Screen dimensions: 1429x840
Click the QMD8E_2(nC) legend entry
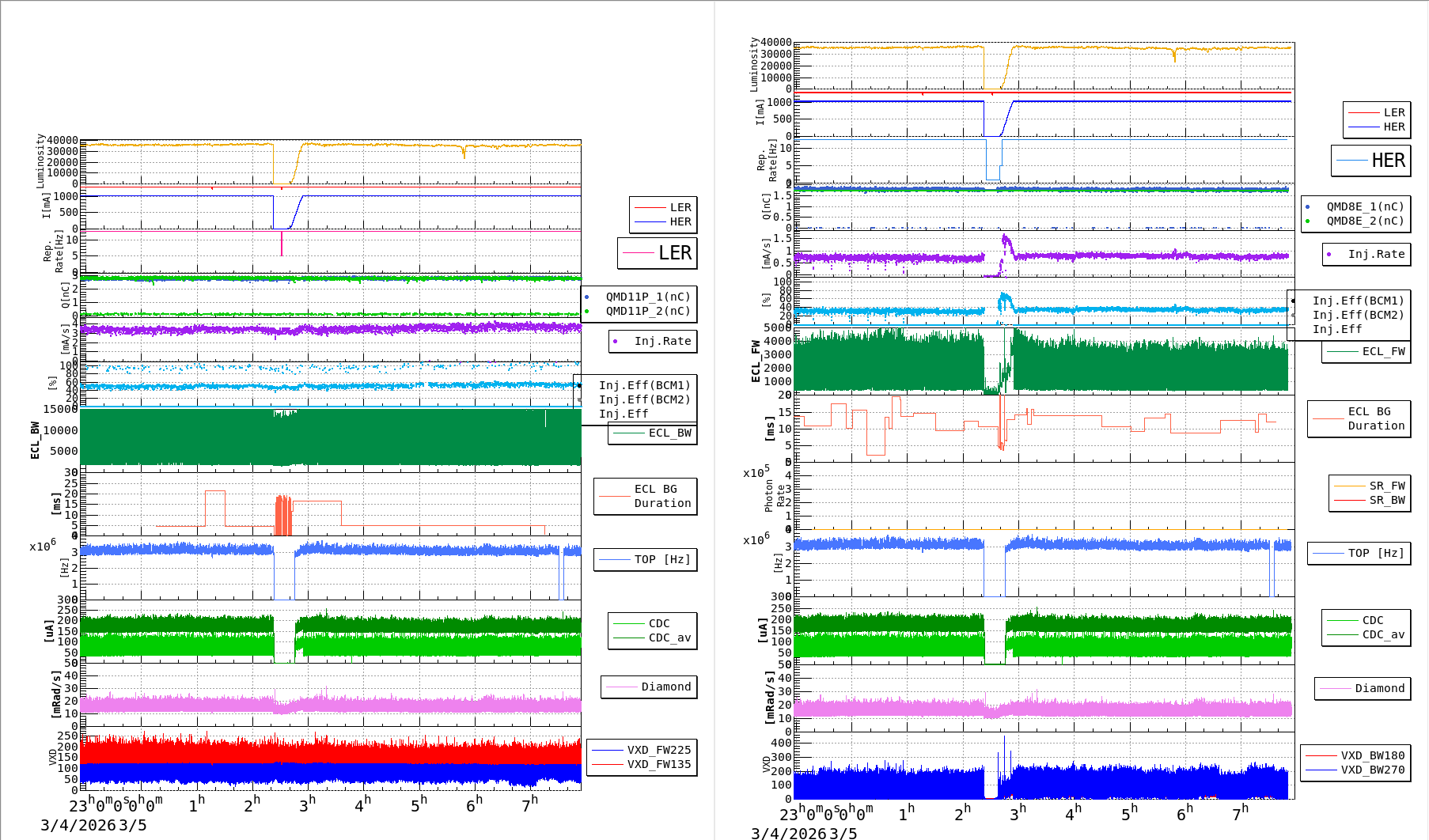pyautogui.click(x=1364, y=221)
